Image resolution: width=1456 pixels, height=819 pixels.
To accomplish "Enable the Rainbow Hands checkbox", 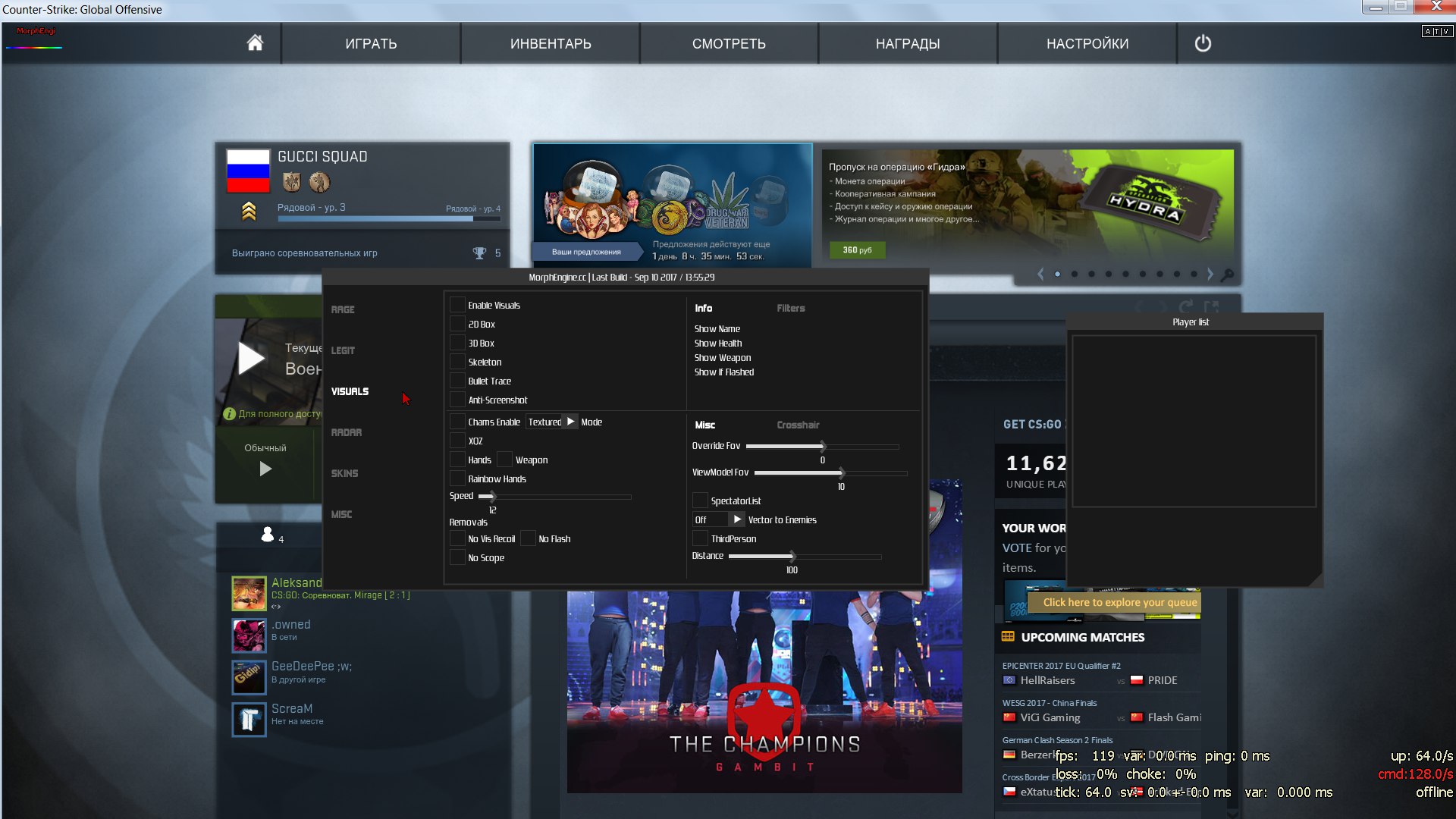I will point(457,479).
